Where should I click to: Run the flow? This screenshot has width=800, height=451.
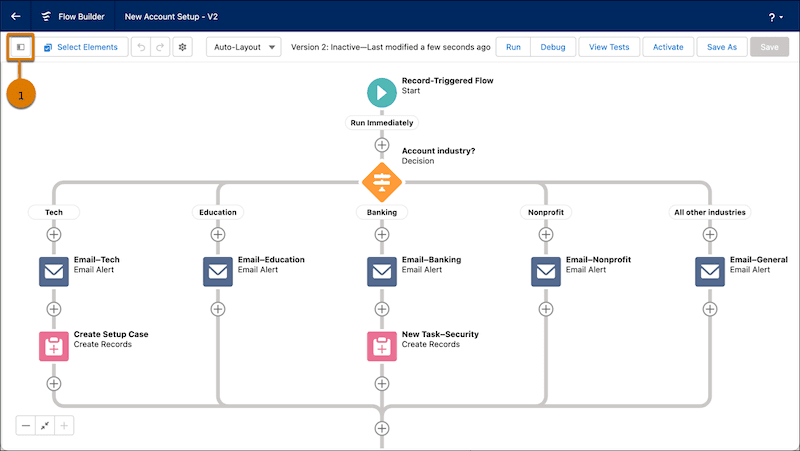[x=513, y=47]
